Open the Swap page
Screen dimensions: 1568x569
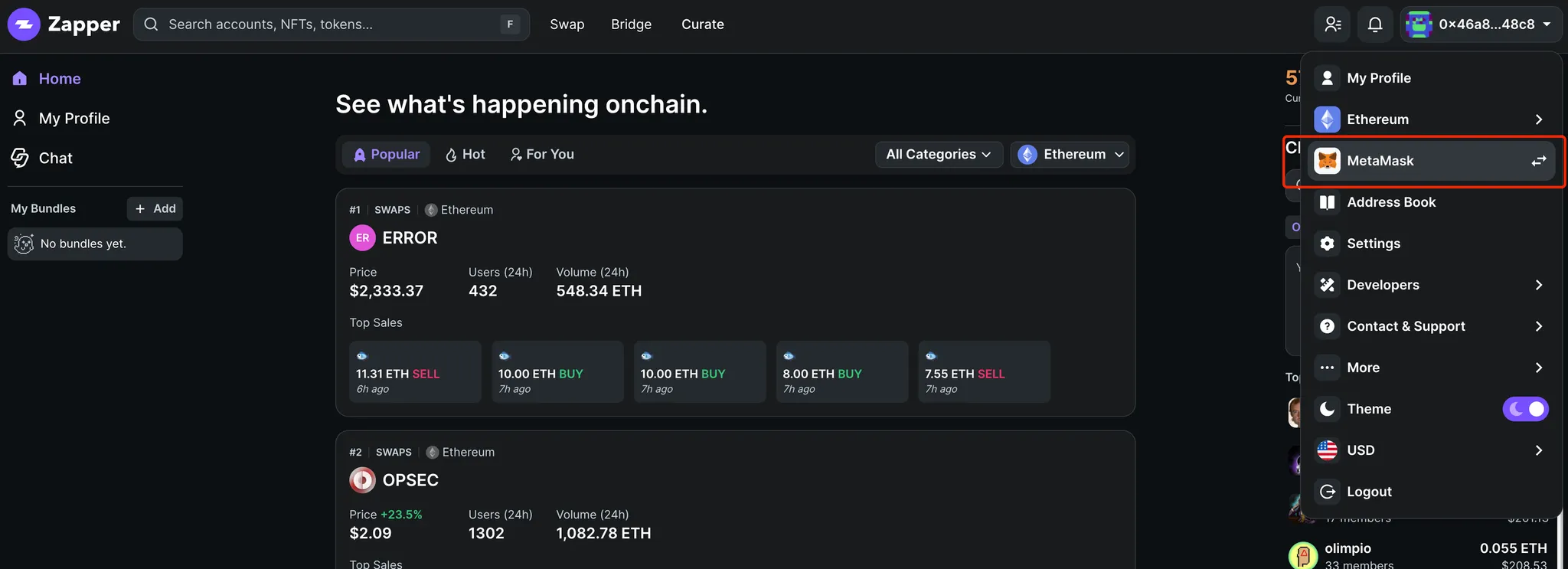(x=567, y=25)
